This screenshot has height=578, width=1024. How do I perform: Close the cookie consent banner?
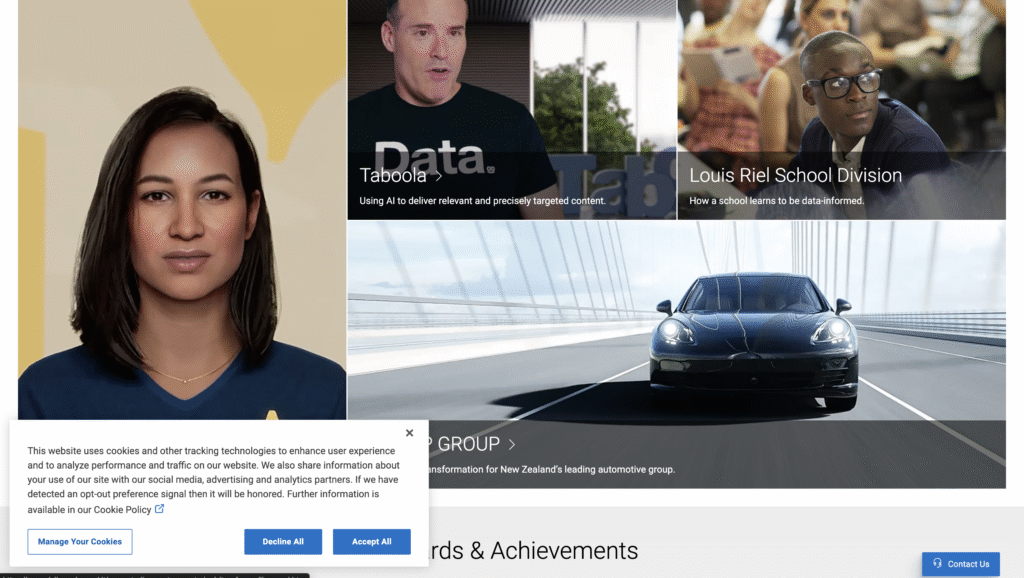pos(409,433)
